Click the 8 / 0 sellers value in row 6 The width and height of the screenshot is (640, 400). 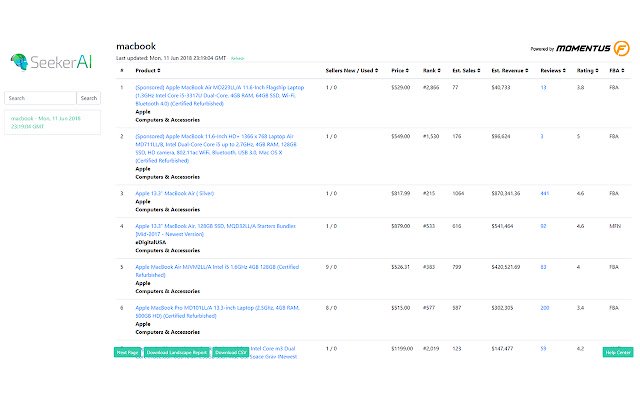tap(331, 308)
